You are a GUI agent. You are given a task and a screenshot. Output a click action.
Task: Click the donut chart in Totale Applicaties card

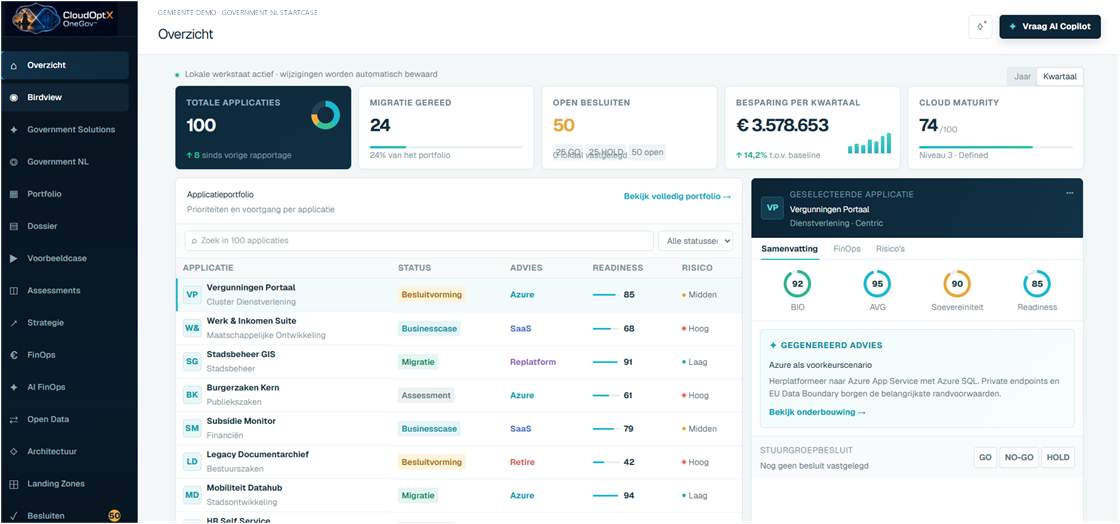[x=325, y=116]
